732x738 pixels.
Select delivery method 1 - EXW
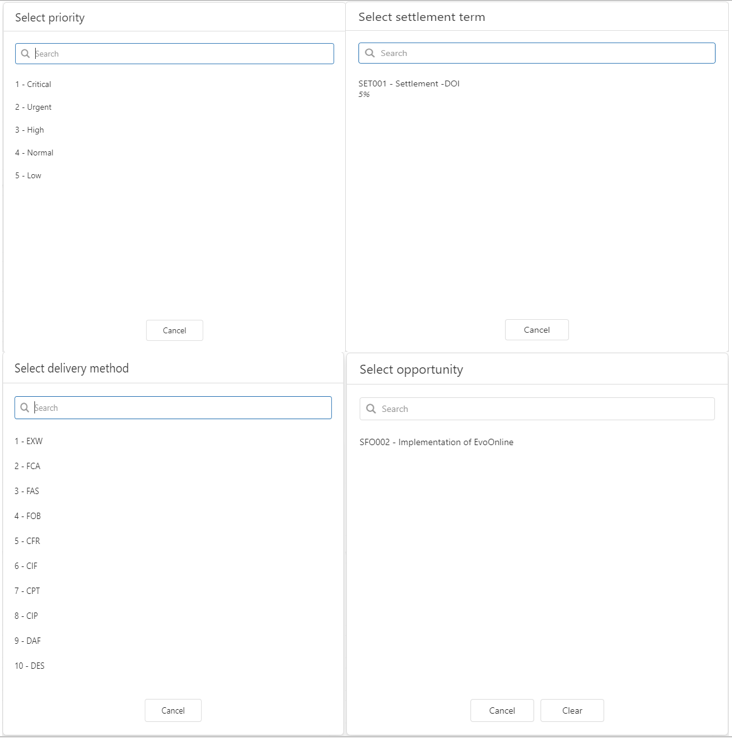pos(28,441)
